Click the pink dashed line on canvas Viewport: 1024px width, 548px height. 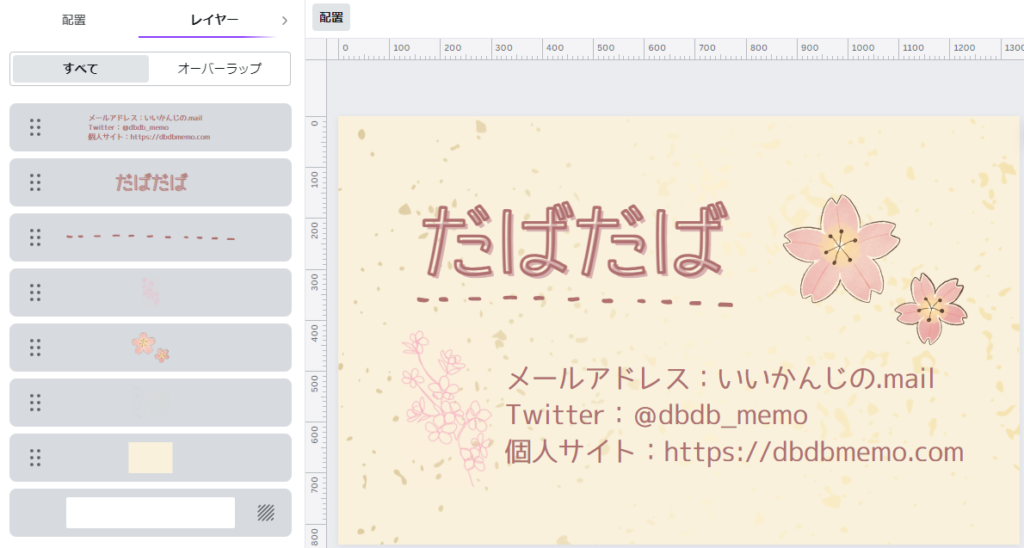(x=574, y=300)
